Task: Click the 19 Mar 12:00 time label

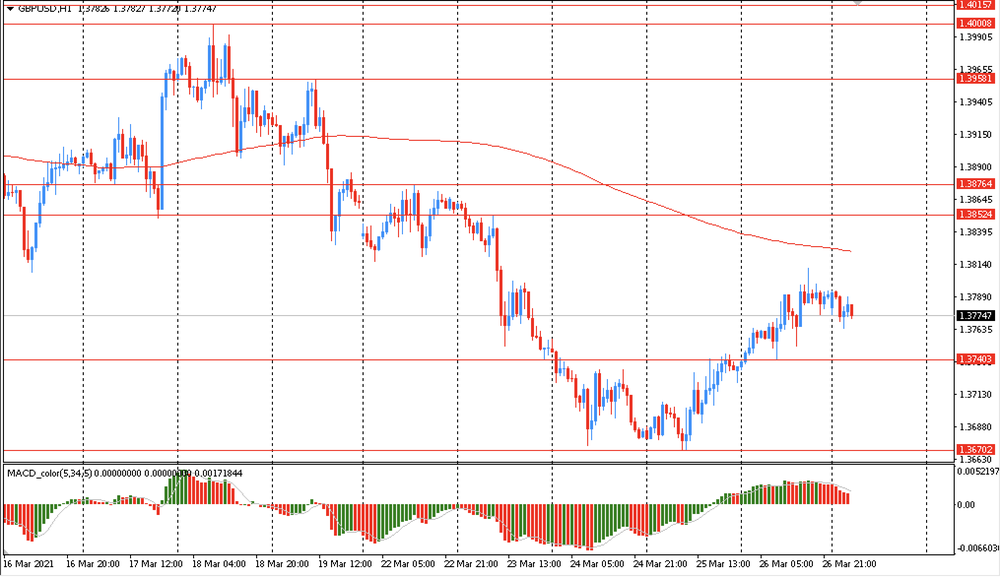Action: point(345,564)
